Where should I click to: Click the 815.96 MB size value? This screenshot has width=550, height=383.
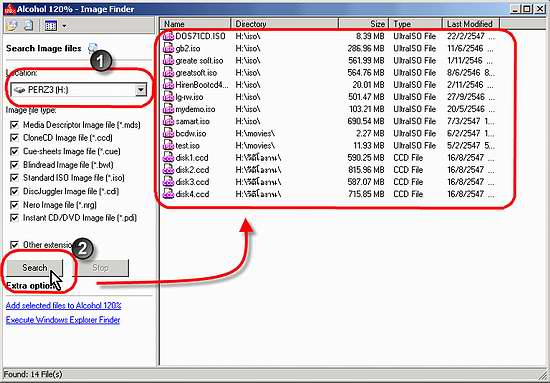tap(366, 170)
